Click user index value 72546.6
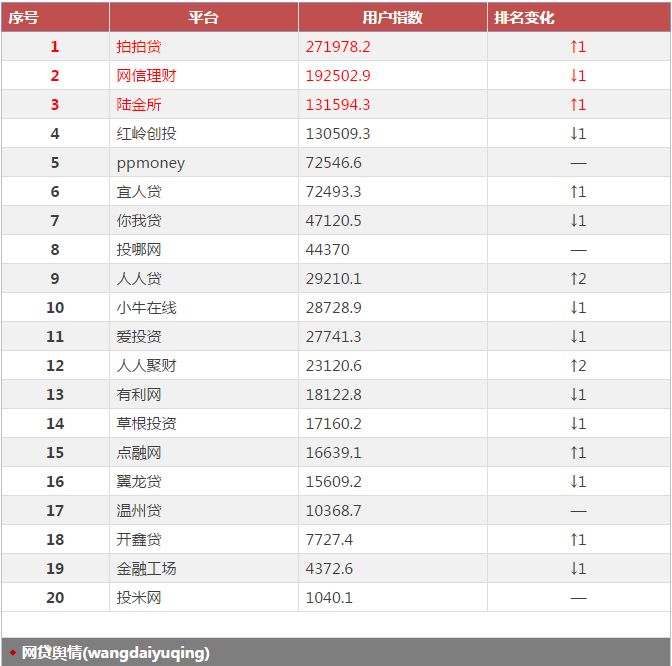This screenshot has height=666, width=672. 333,163
